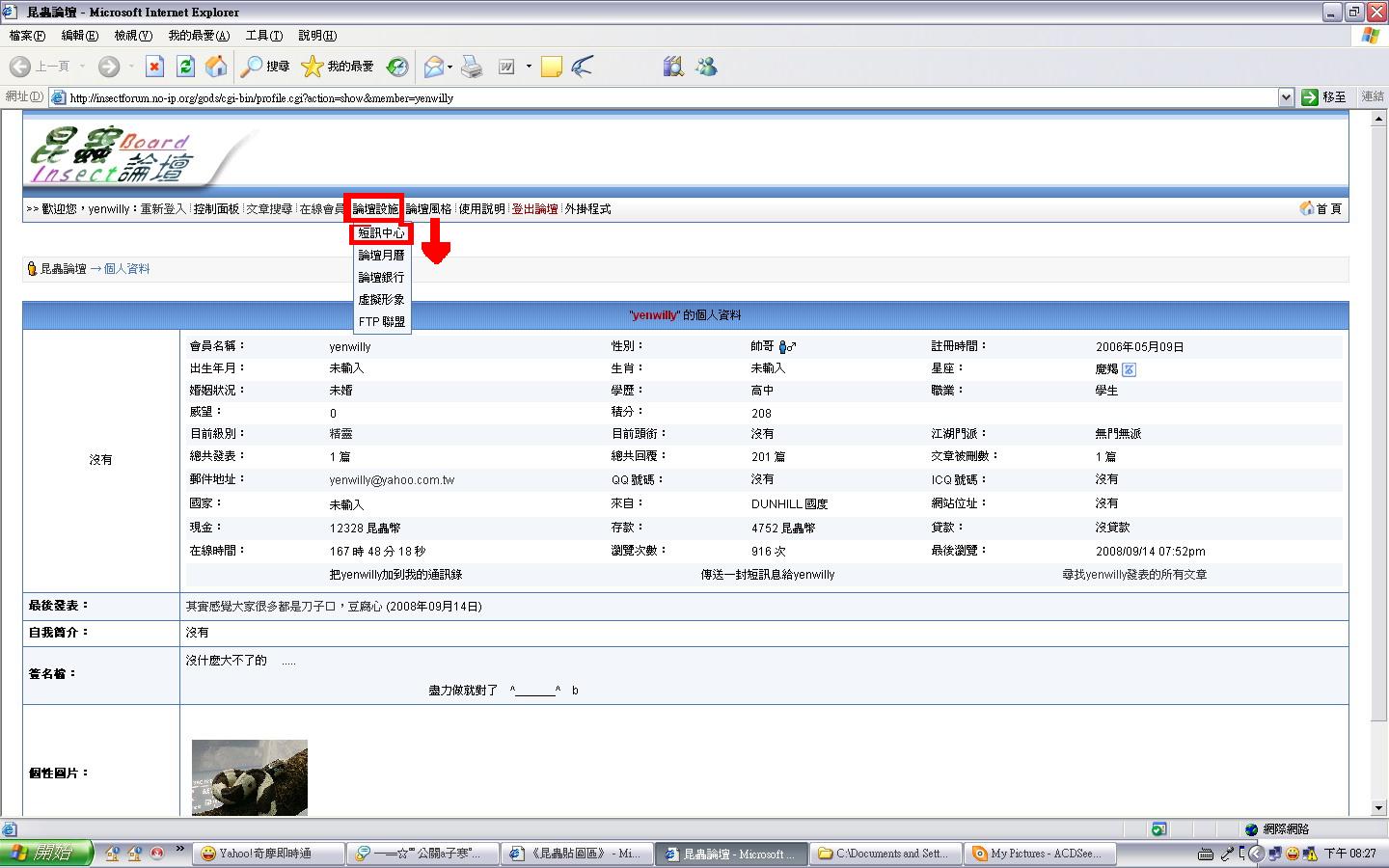Click the Messenger buddies toolbar icon

click(706, 67)
